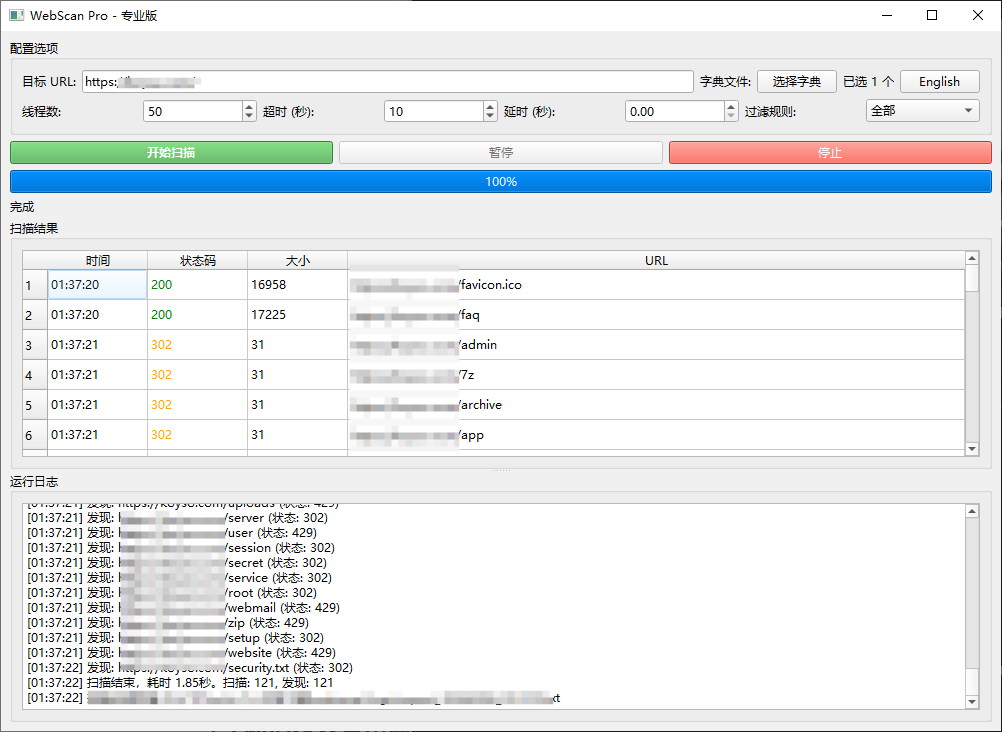Click status 302 in the /admin row
The width and height of the screenshot is (1002, 732).
coord(197,345)
